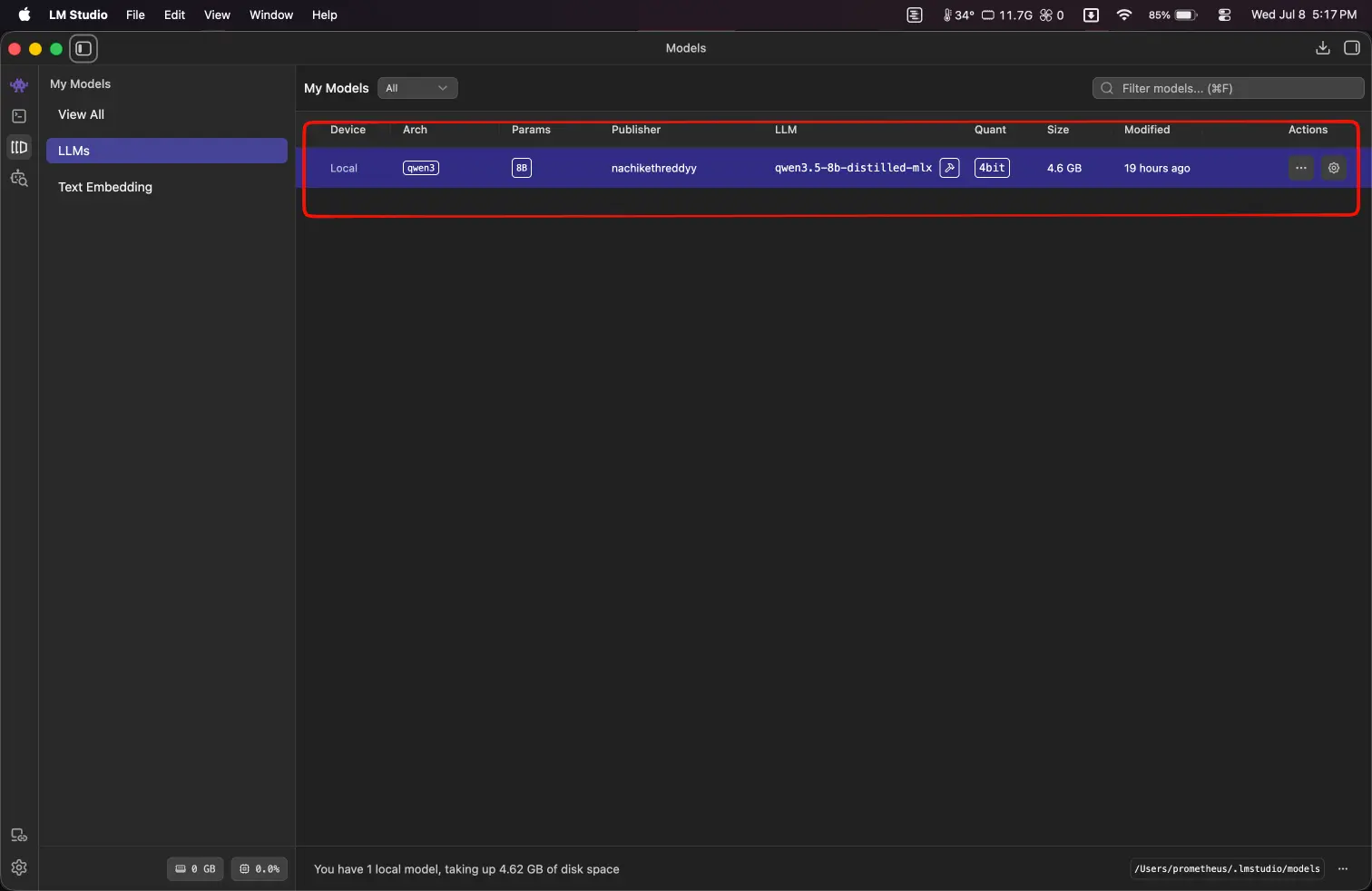This screenshot has height=891, width=1372.
Task: Open the LM Link icon above settings gear
Action: click(19, 836)
